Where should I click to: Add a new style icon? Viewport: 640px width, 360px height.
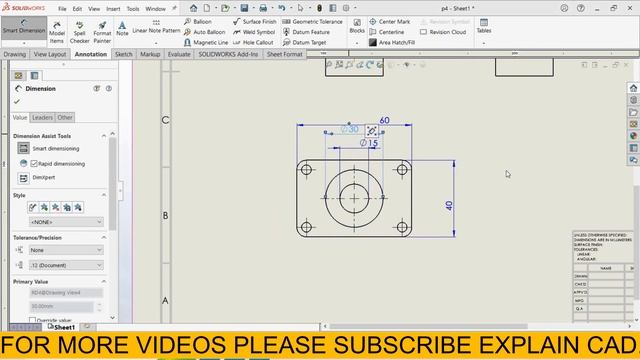coord(44,207)
